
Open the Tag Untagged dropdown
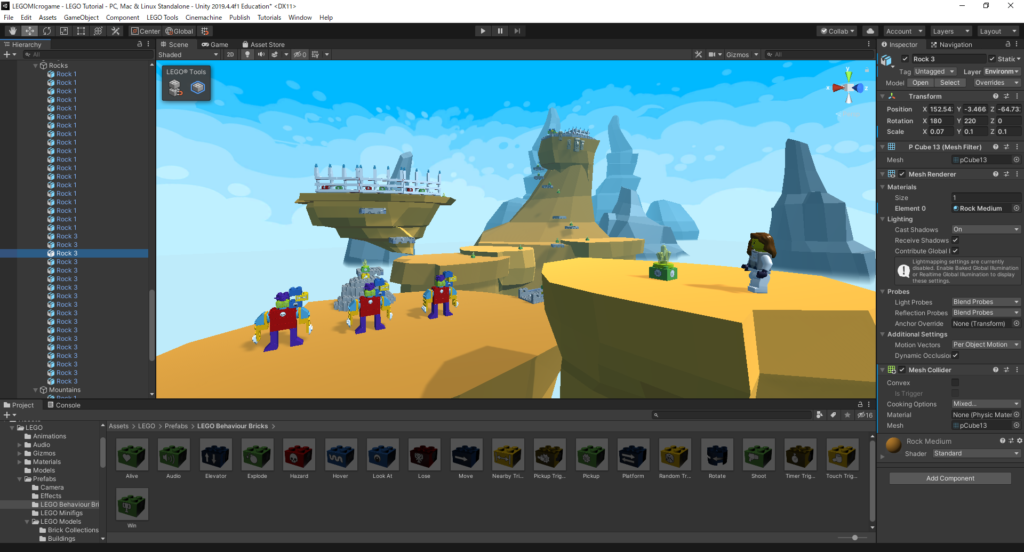pyautogui.click(x=935, y=72)
